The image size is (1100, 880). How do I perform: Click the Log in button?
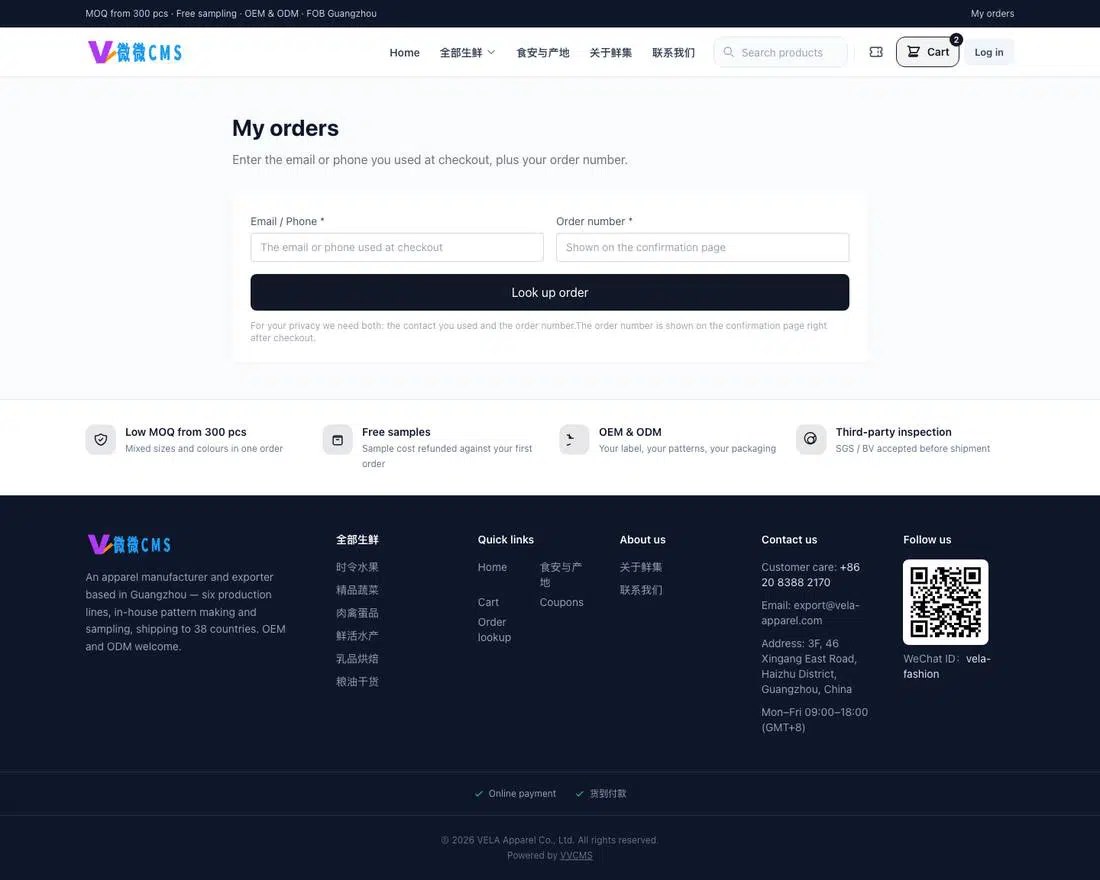pyautogui.click(x=988, y=52)
